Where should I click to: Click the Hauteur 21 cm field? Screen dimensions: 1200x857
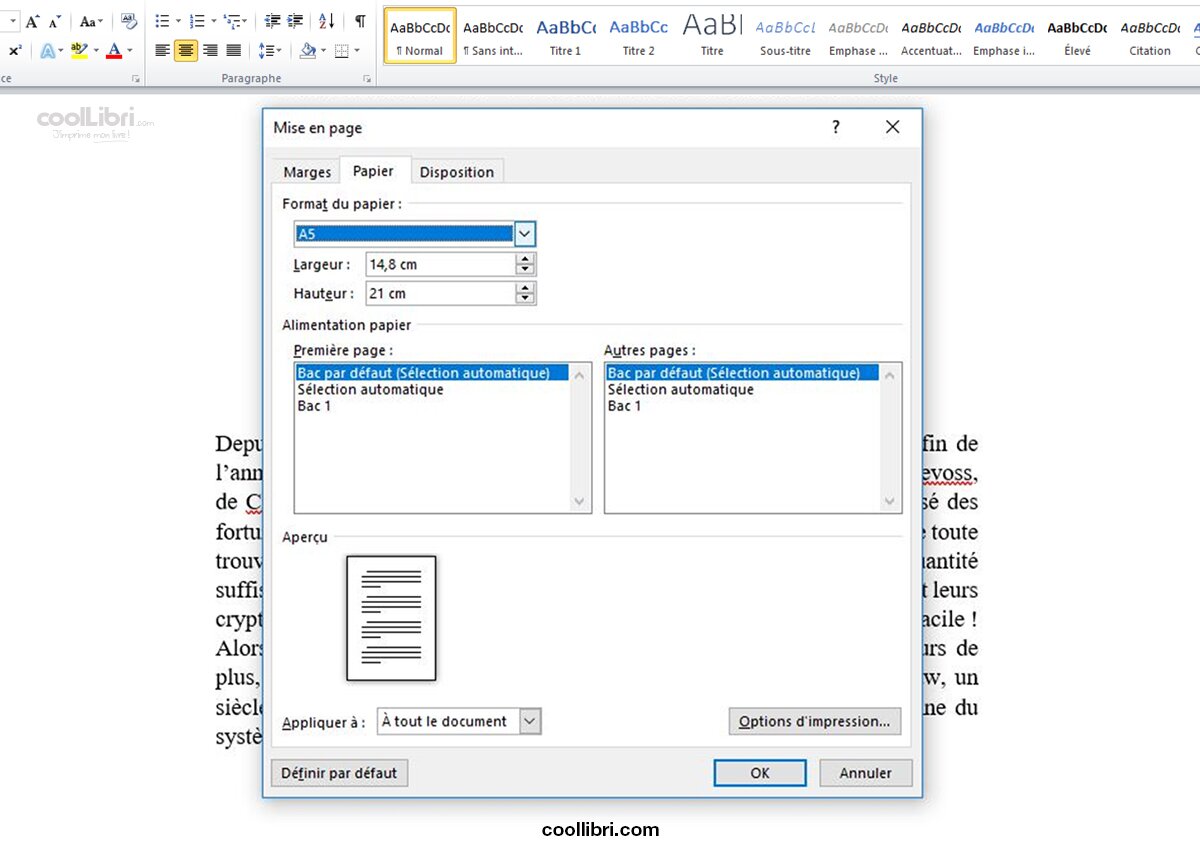click(x=440, y=294)
